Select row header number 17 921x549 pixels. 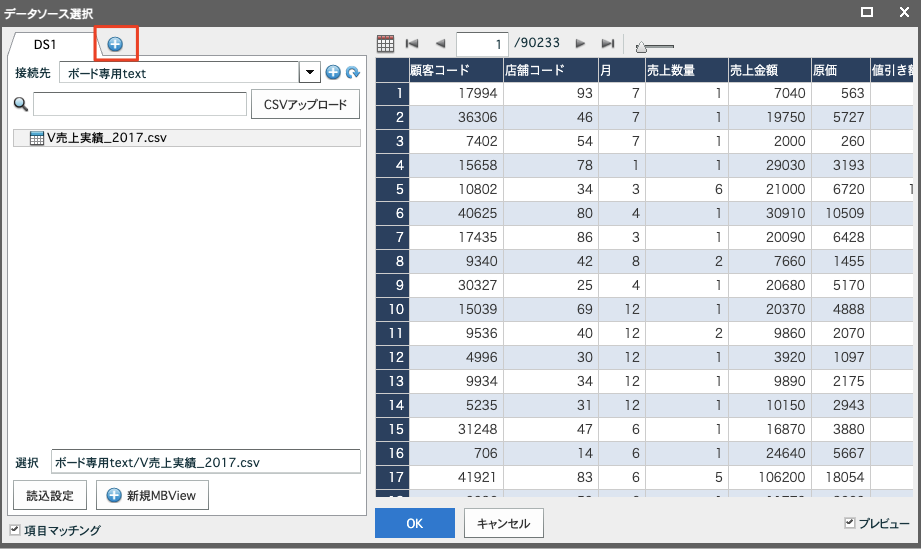392,477
